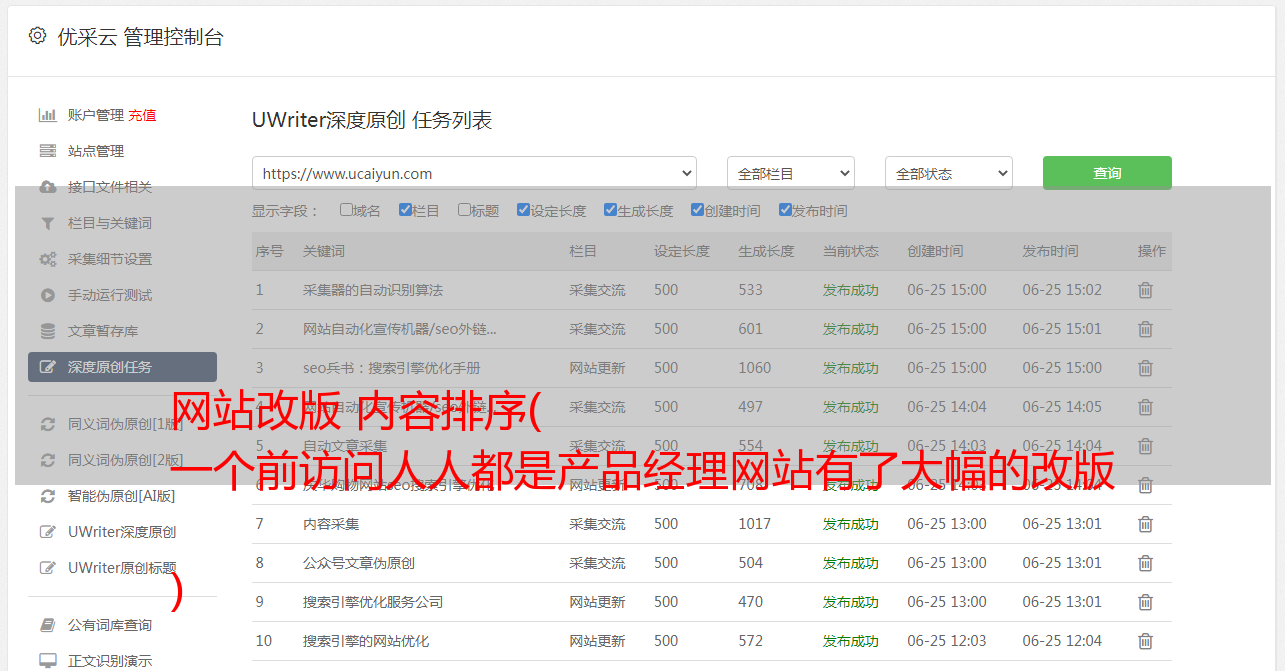The image size is (1285, 671).
Task: Click the monitor icon for 正文识别演示
Action: click(47, 661)
